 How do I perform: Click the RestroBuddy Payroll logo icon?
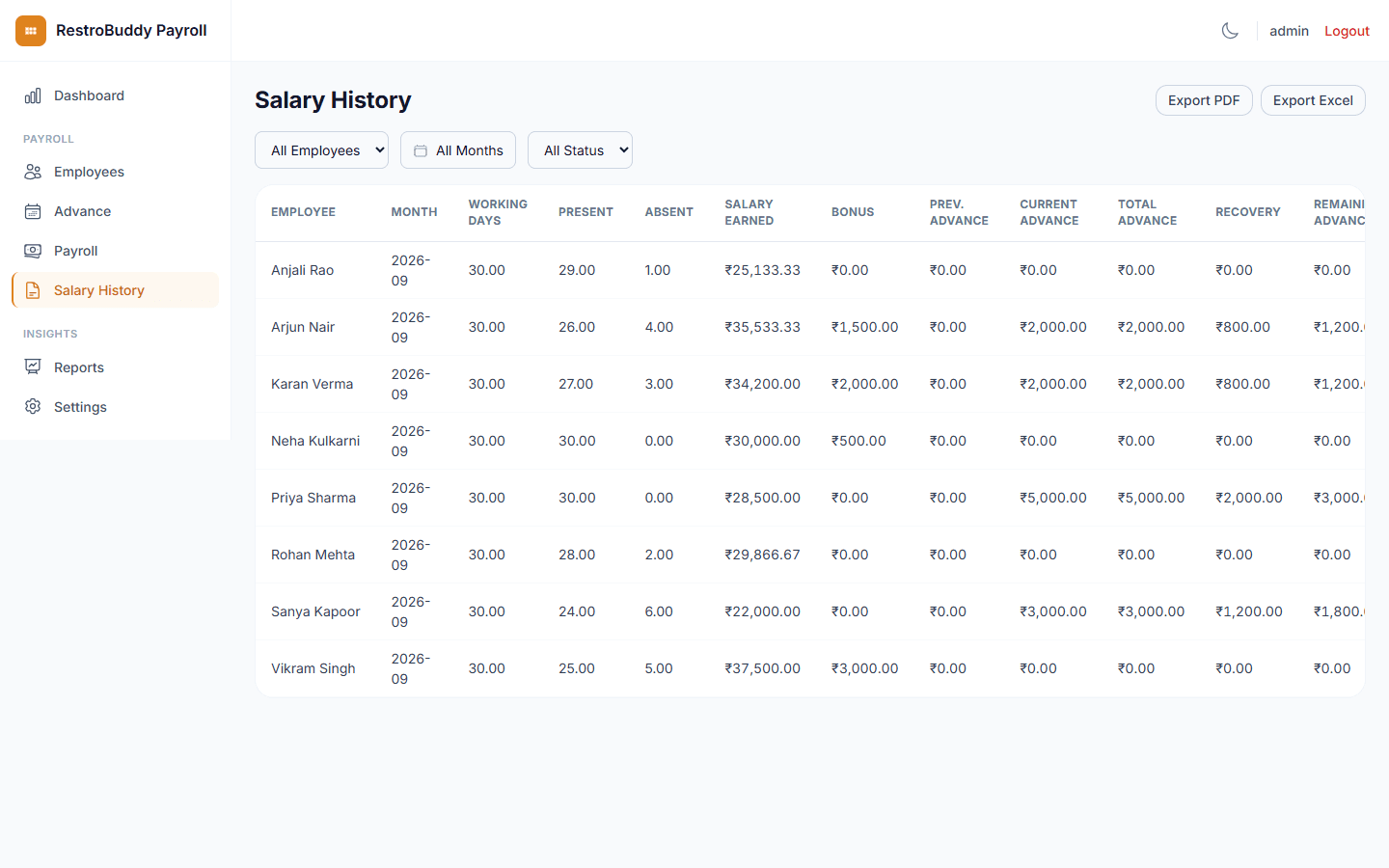31,31
